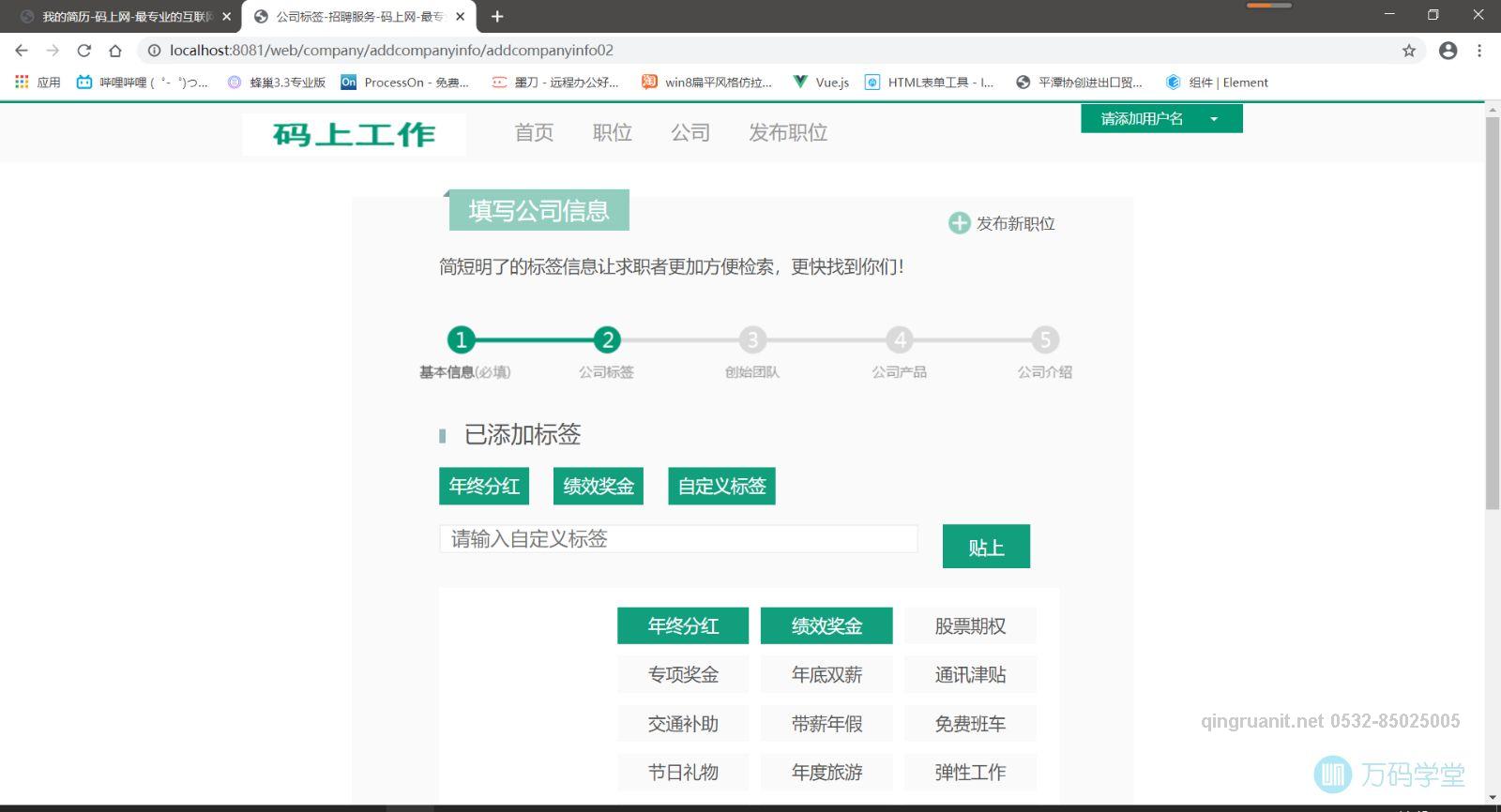Click the page vertical scrollbar thumb
1501x812 pixels.
(1493, 313)
